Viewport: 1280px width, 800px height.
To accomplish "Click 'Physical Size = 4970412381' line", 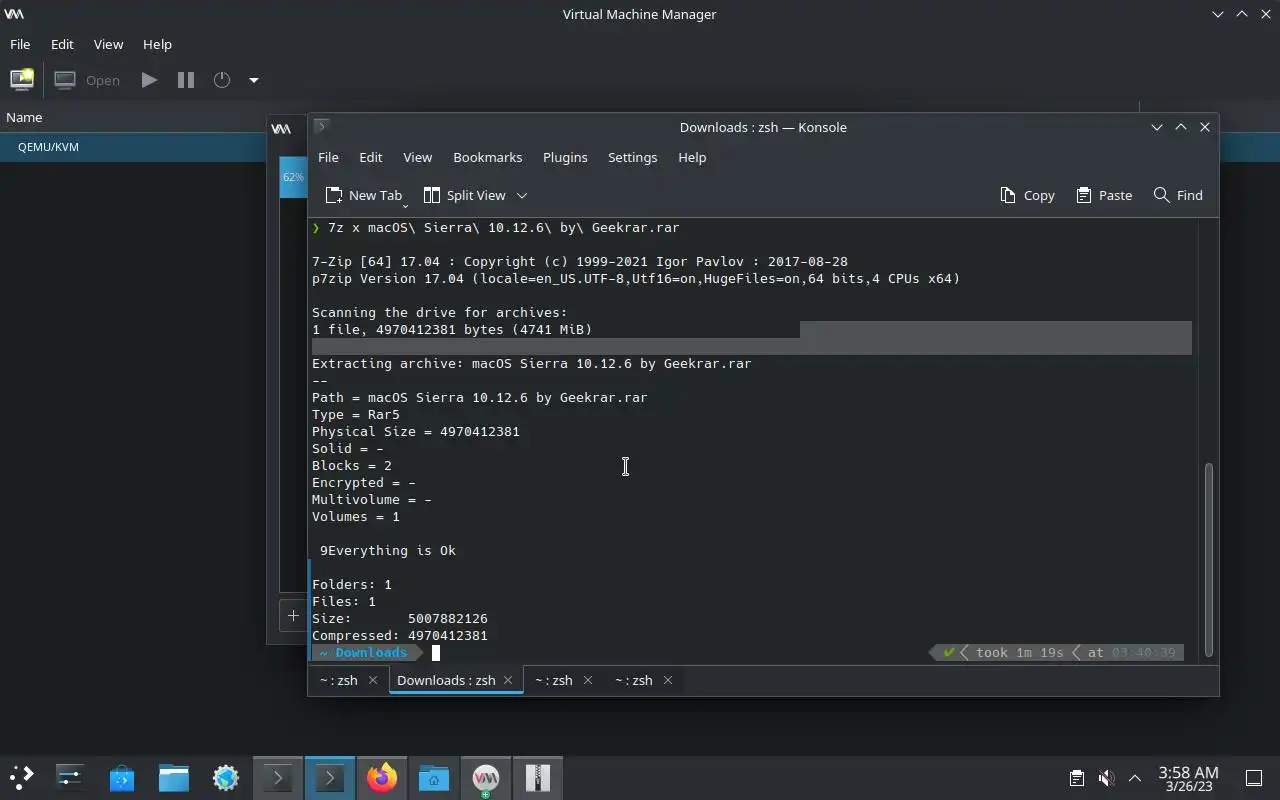I will [x=416, y=431].
